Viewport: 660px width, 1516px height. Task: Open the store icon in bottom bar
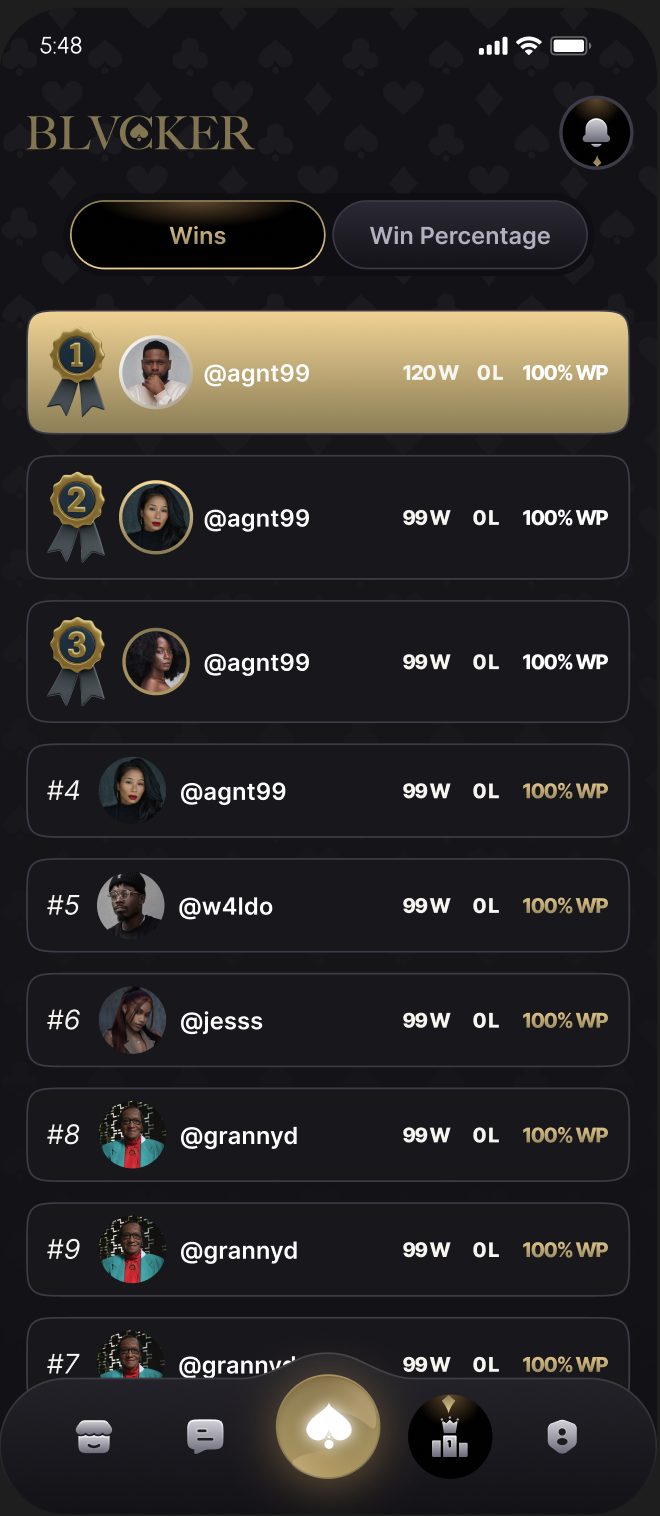pyautogui.click(x=94, y=1437)
